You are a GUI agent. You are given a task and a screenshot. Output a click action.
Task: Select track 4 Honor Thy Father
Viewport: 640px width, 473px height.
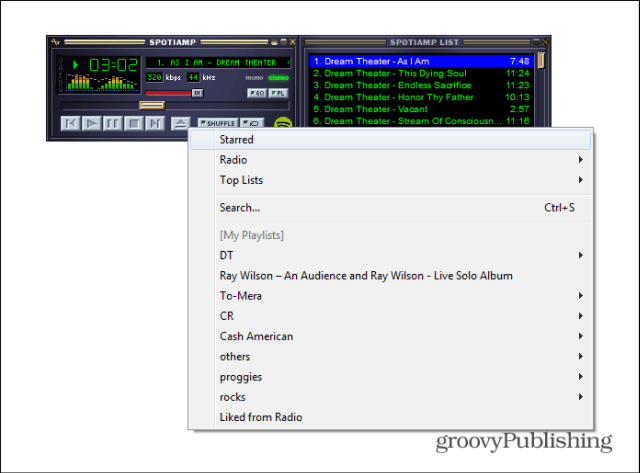point(421,97)
